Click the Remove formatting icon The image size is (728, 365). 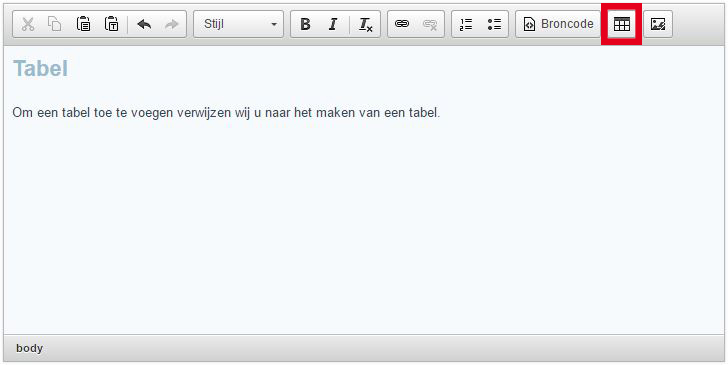(x=366, y=24)
